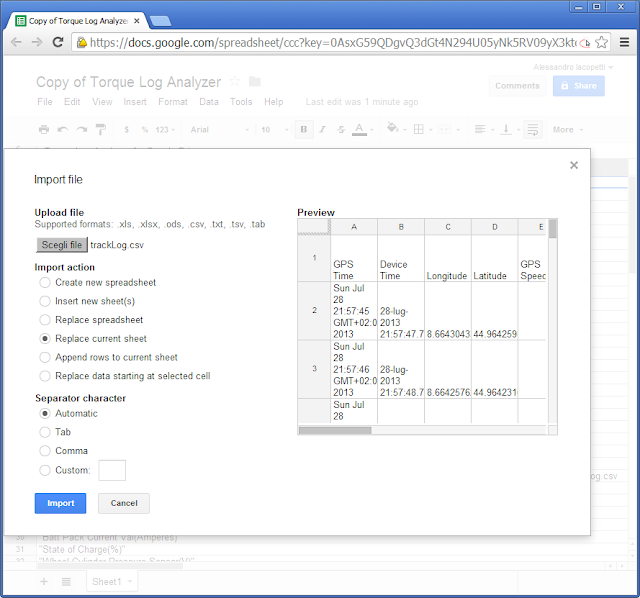Image resolution: width=640 pixels, height=598 pixels.
Task: Click the borders icon
Action: (x=418, y=129)
